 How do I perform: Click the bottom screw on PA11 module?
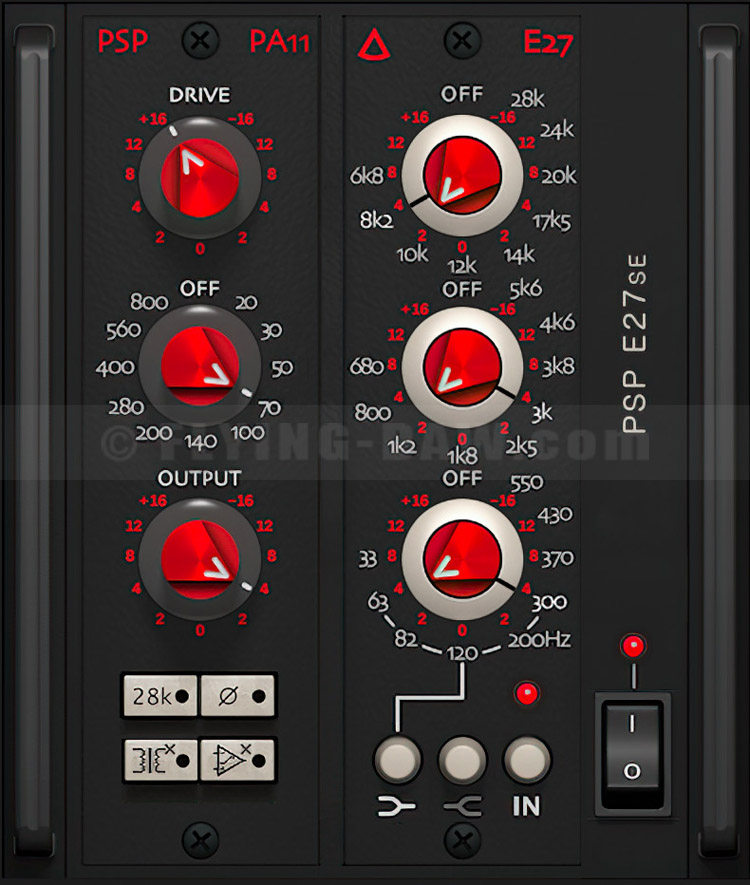(200, 840)
